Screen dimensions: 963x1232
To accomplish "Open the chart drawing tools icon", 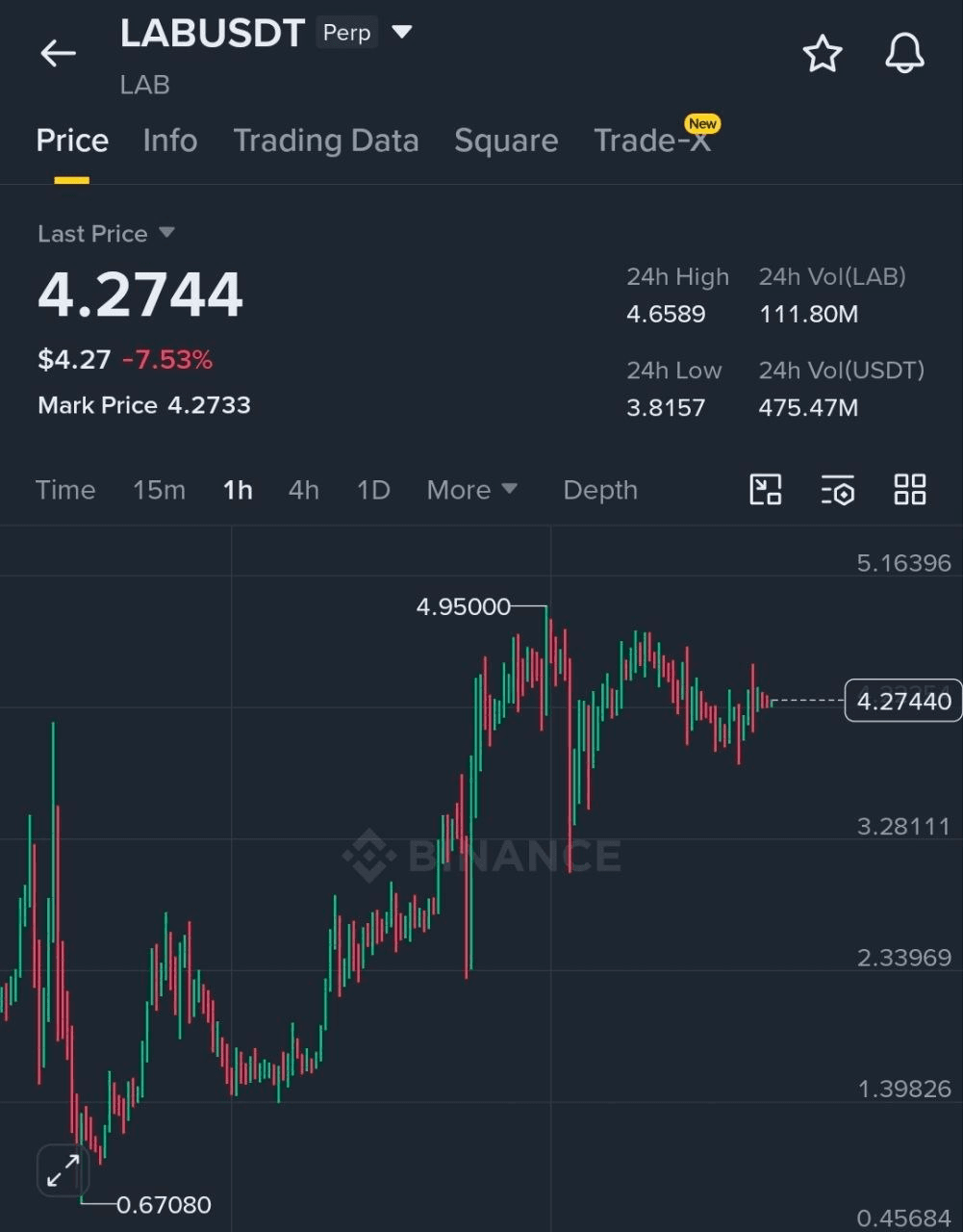I will coord(766,490).
